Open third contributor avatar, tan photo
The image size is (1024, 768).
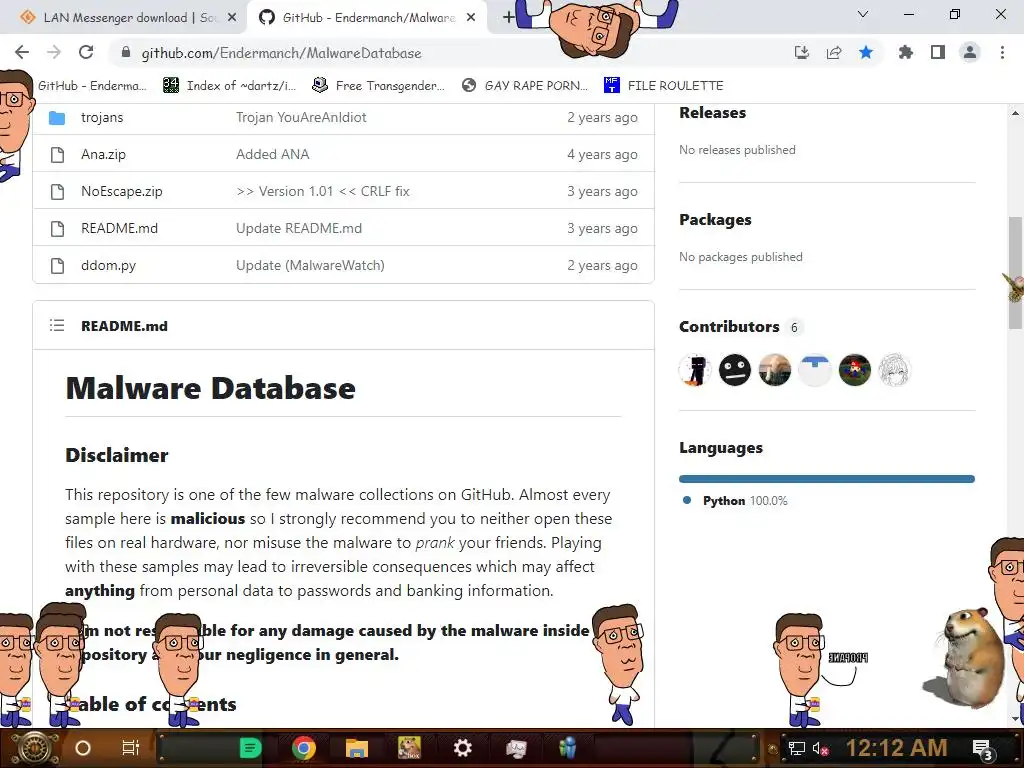tap(775, 370)
